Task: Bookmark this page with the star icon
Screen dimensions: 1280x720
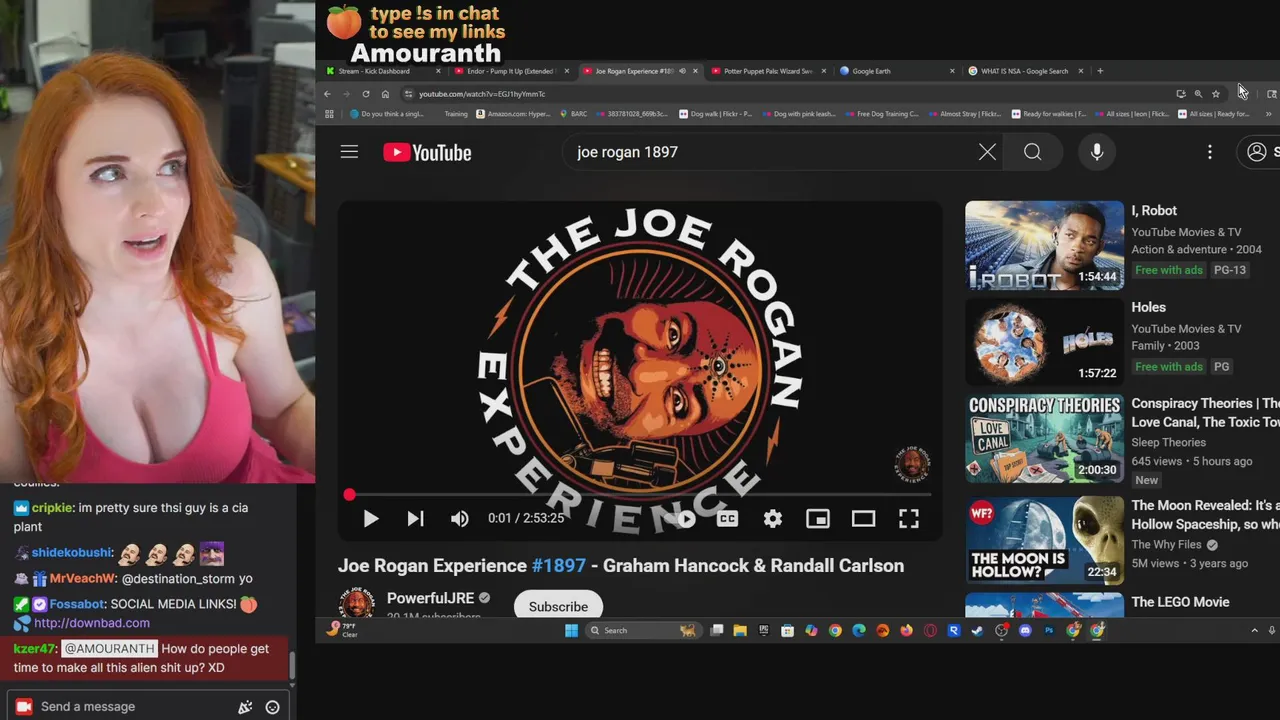Action: 1216,94
